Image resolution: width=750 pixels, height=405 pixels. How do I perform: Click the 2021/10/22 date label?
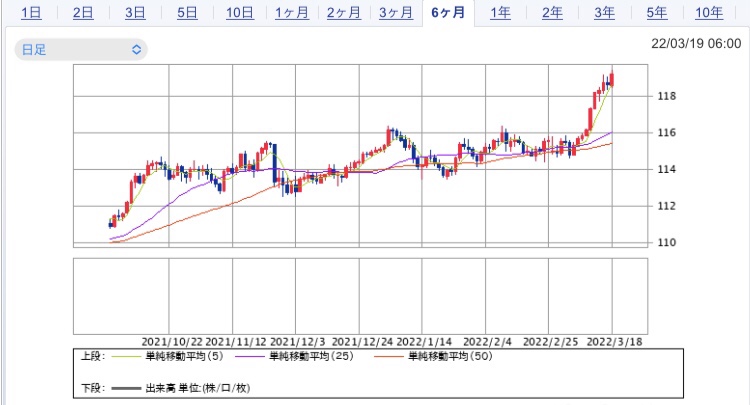[x=172, y=342]
